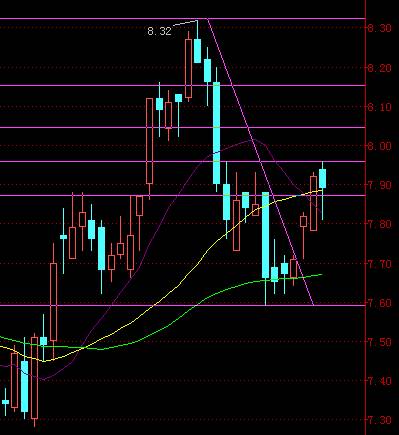The width and height of the screenshot is (399, 435).
Task: Select the diagonal magenta trend line
Action: click(x=260, y=162)
